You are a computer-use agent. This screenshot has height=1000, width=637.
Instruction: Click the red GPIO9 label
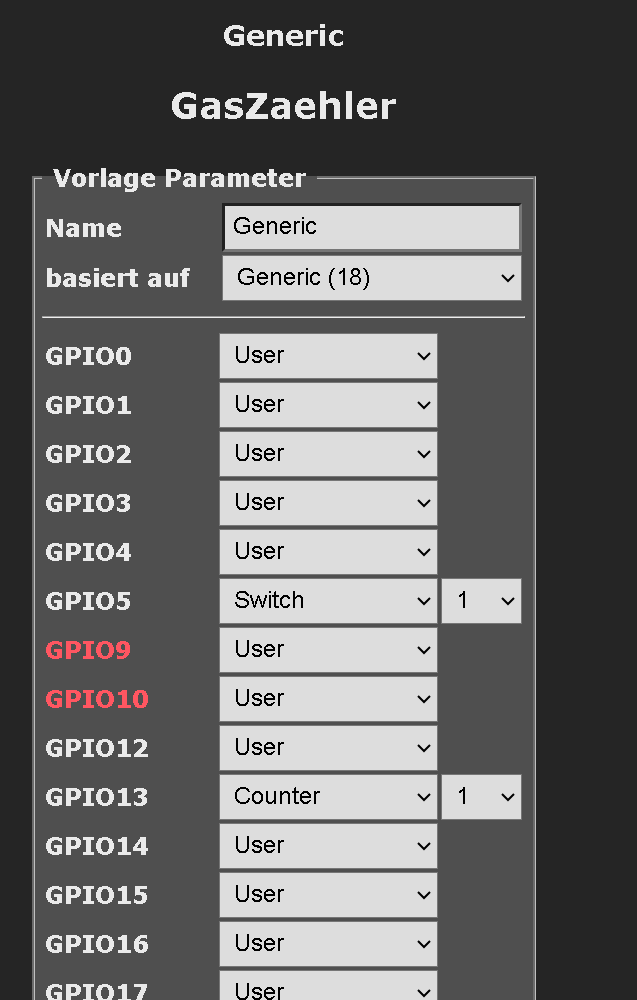click(x=88, y=651)
